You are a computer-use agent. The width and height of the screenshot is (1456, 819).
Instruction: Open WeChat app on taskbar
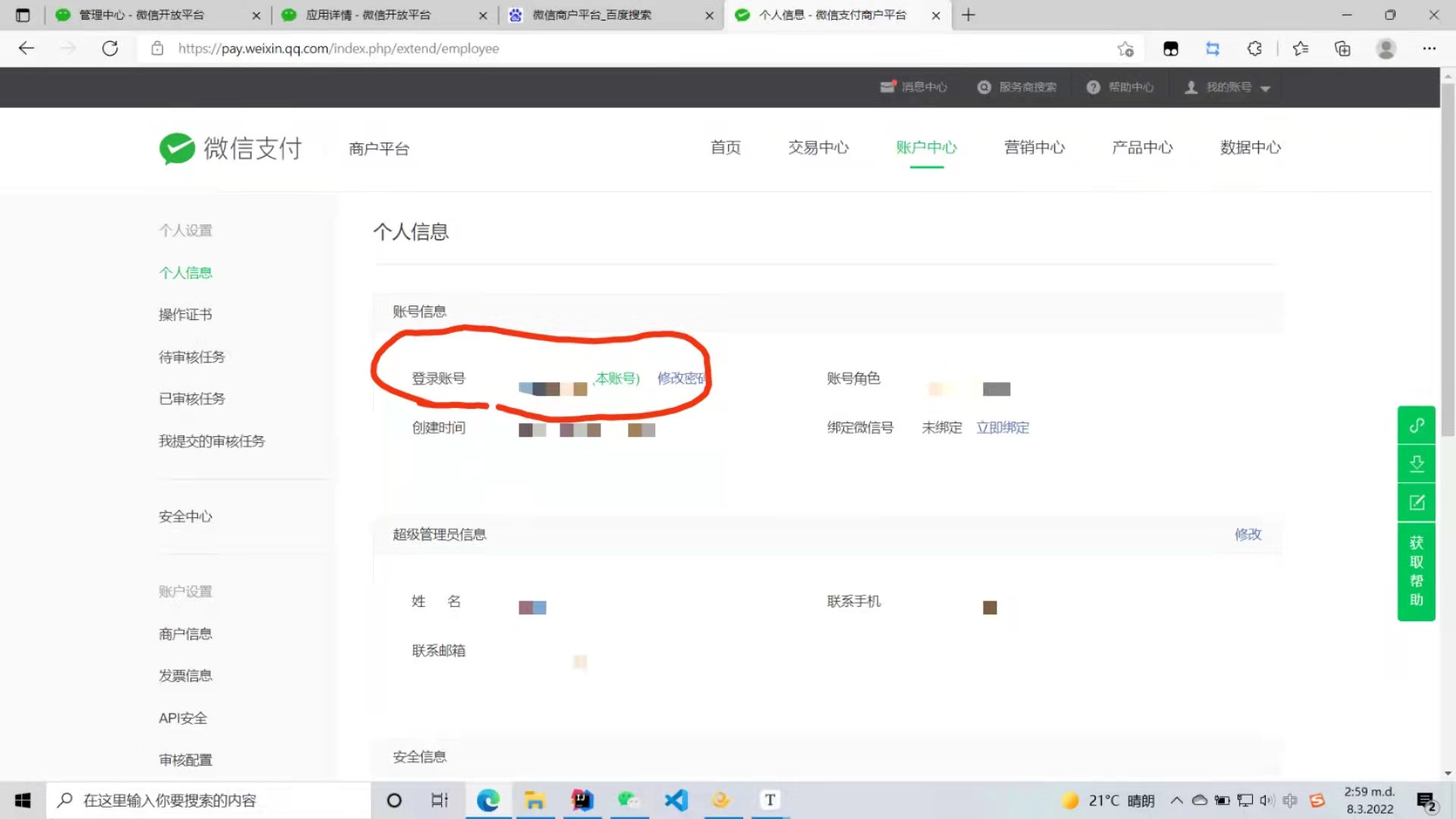coord(629,801)
